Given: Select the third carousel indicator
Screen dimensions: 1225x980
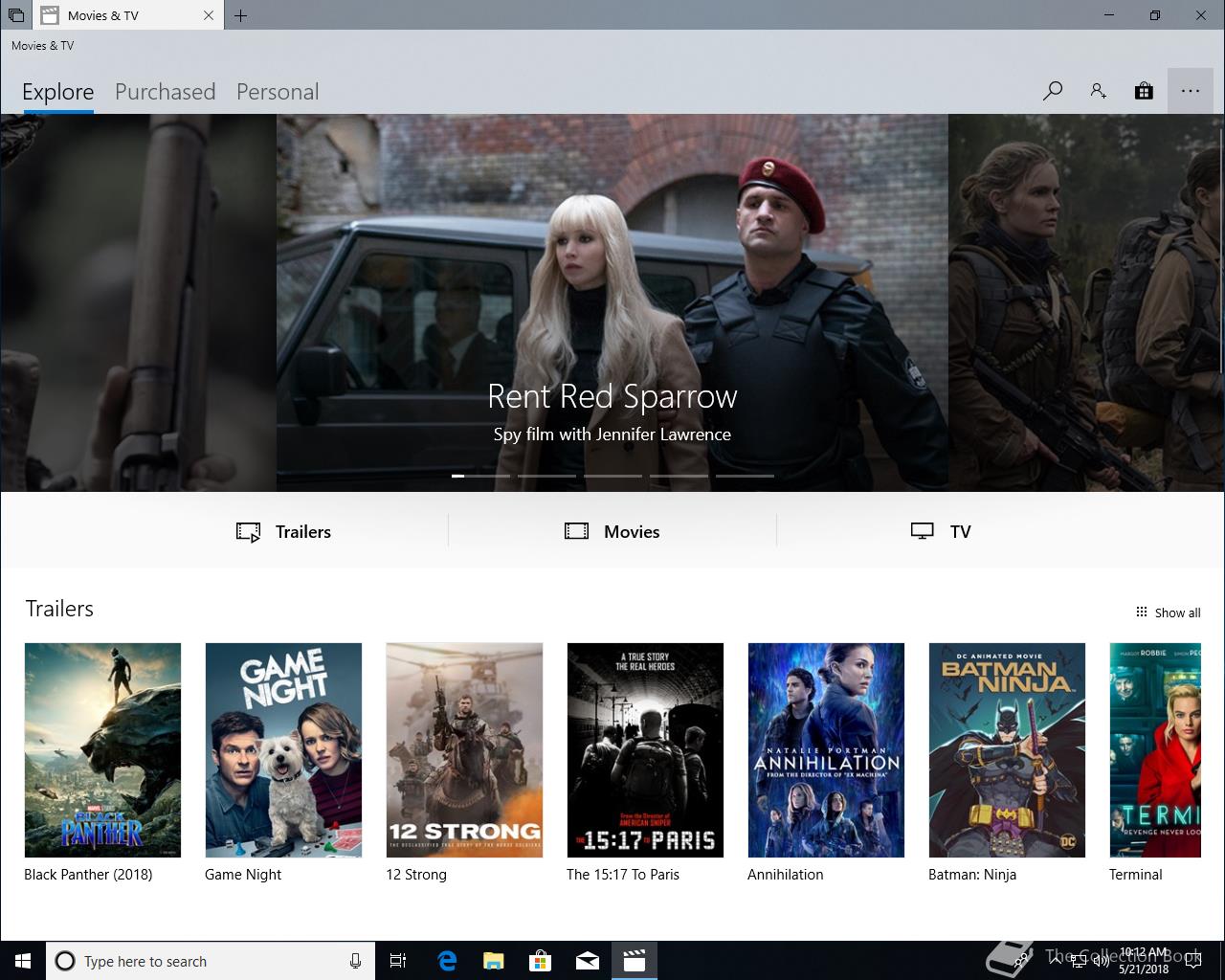Looking at the screenshot, I should click(x=612, y=476).
